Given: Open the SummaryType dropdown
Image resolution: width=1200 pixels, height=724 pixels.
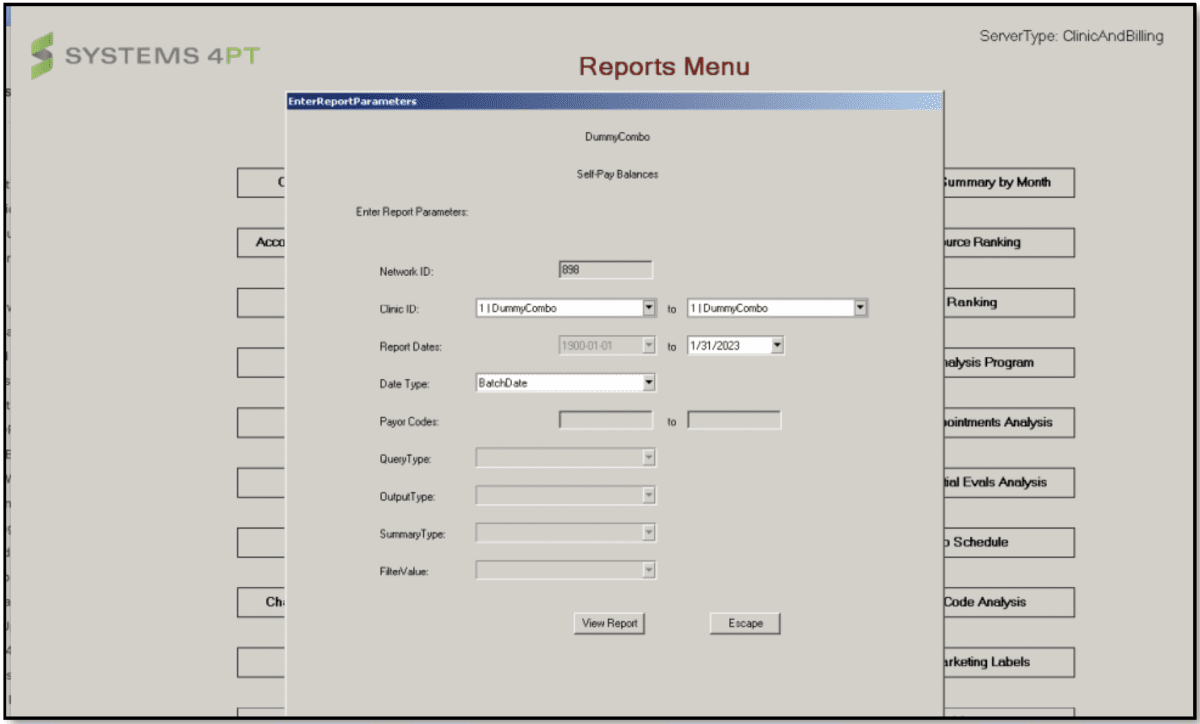Looking at the screenshot, I should click(648, 533).
